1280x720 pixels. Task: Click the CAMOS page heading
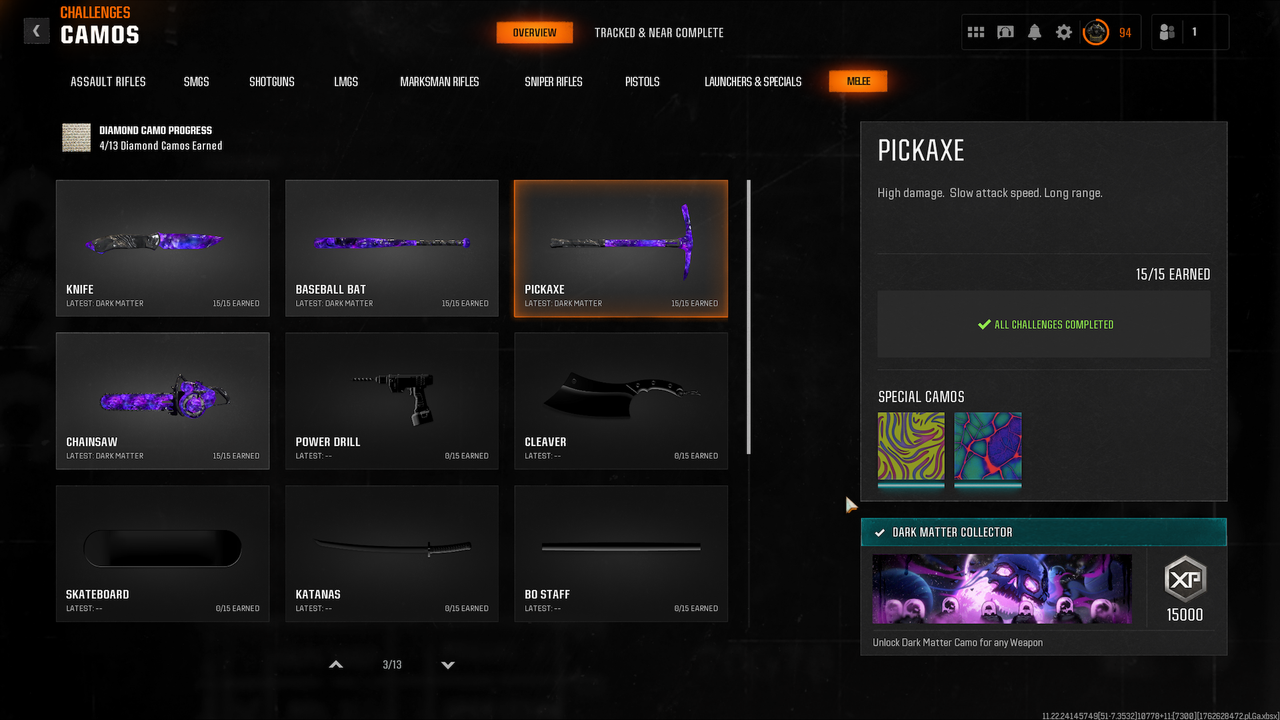click(x=100, y=35)
